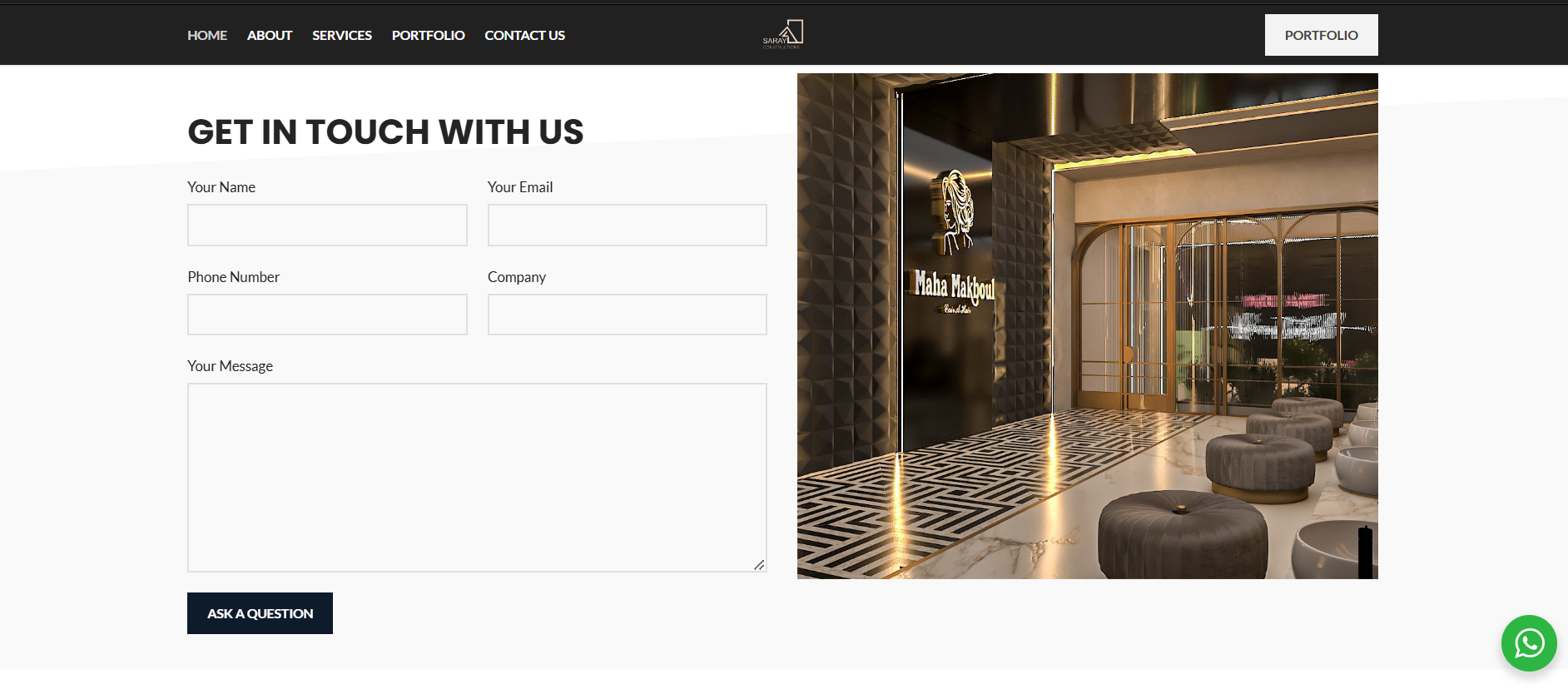Click the Your Email label
This screenshot has height=689, width=1568.
[520, 187]
